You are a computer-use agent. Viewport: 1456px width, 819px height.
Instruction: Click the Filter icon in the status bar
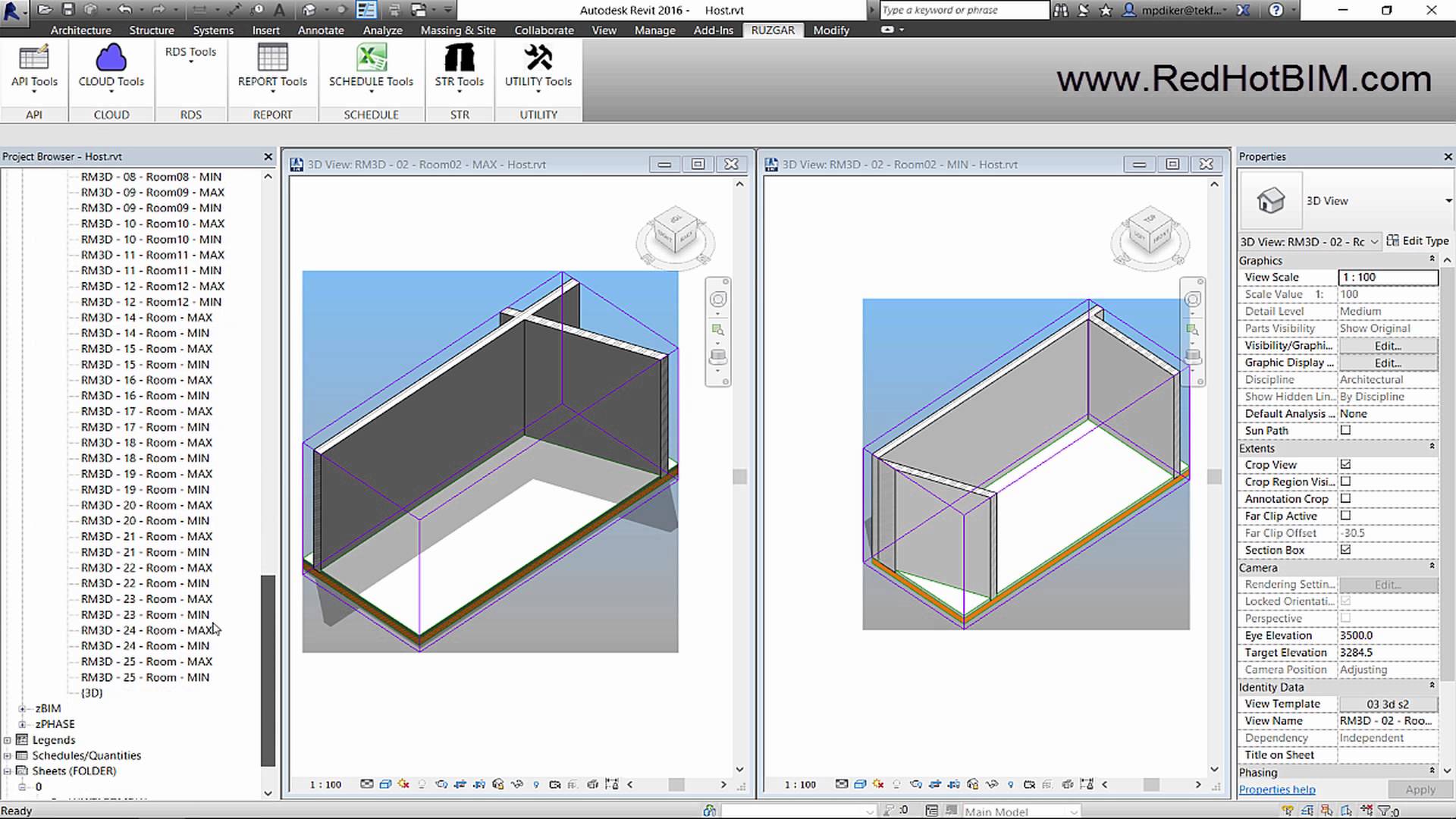click(x=1385, y=811)
